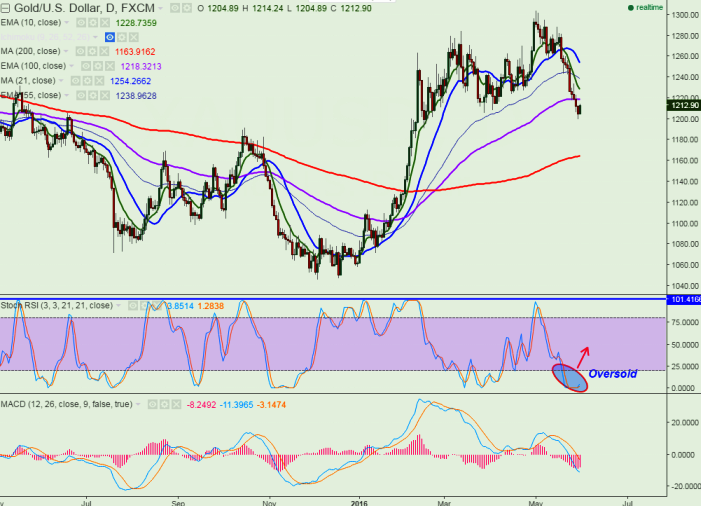701x506 pixels.
Task: Remove the Ichimoku indicator
Action: pos(133,37)
